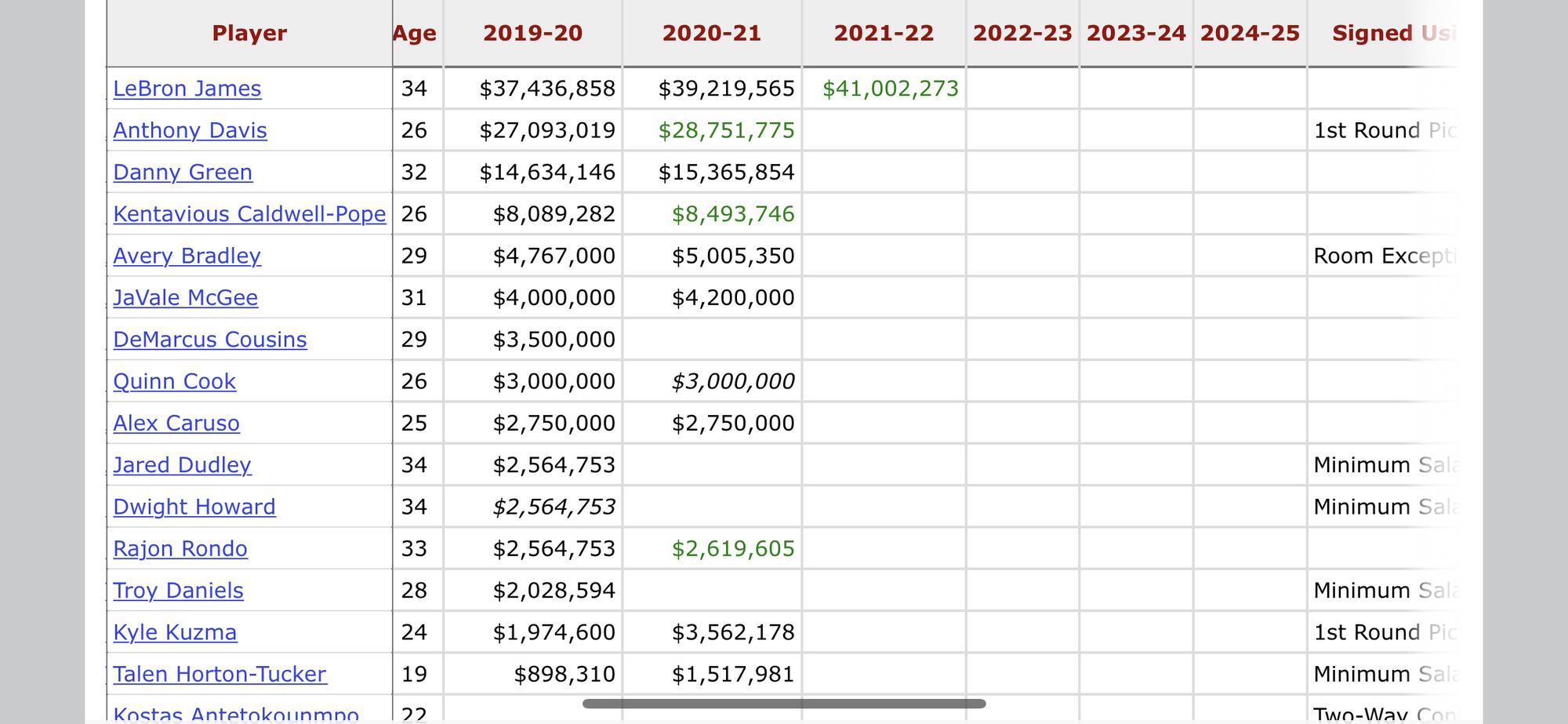The image size is (1568, 724).
Task: Select the Rajon Rondo link
Action: tap(180, 549)
